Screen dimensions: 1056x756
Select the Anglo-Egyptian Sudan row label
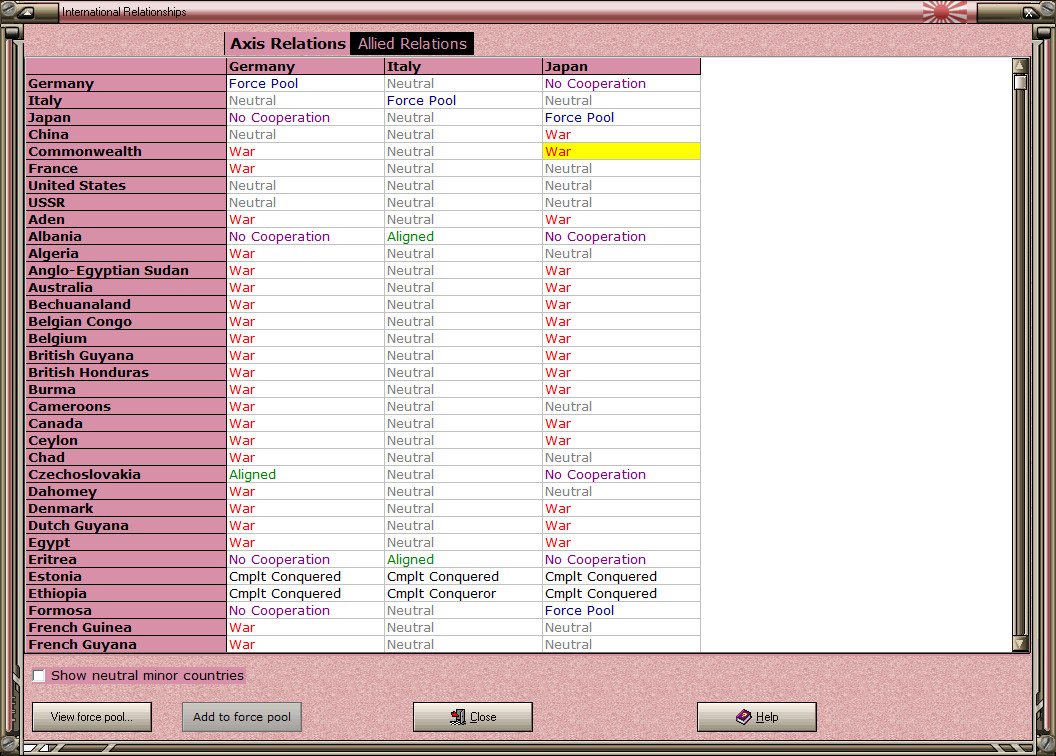point(126,271)
